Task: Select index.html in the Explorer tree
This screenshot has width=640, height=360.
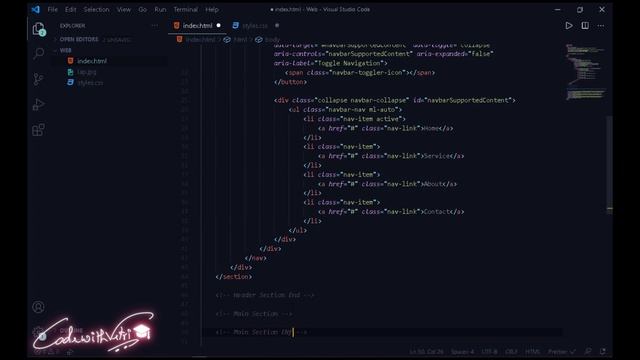Action: point(92,61)
